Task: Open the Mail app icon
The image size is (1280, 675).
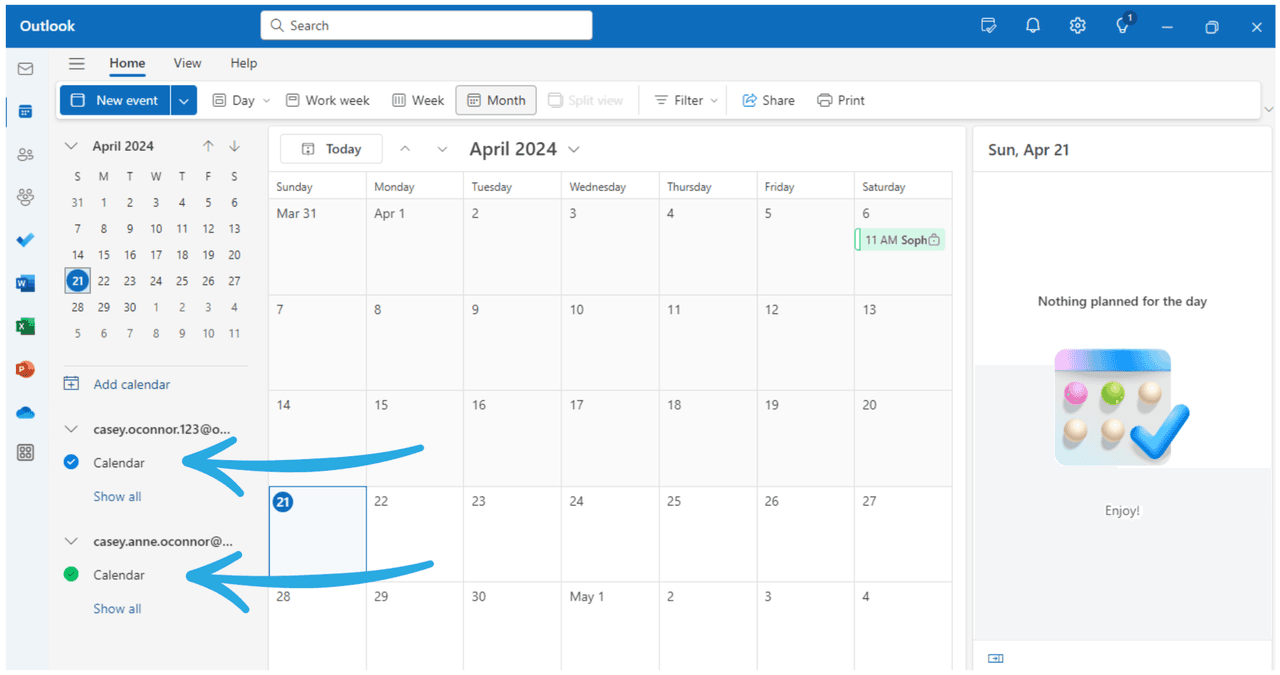Action: [x=25, y=68]
